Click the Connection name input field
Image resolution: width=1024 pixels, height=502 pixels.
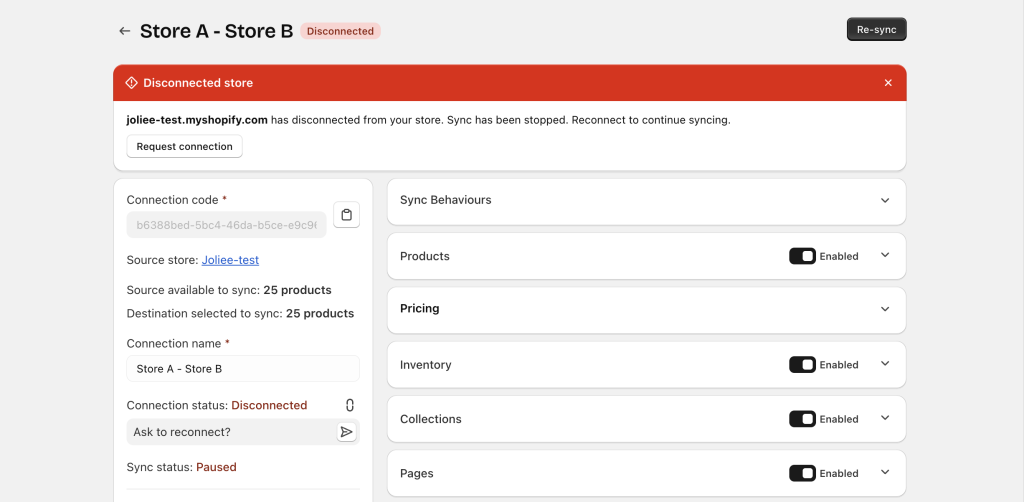click(242, 369)
